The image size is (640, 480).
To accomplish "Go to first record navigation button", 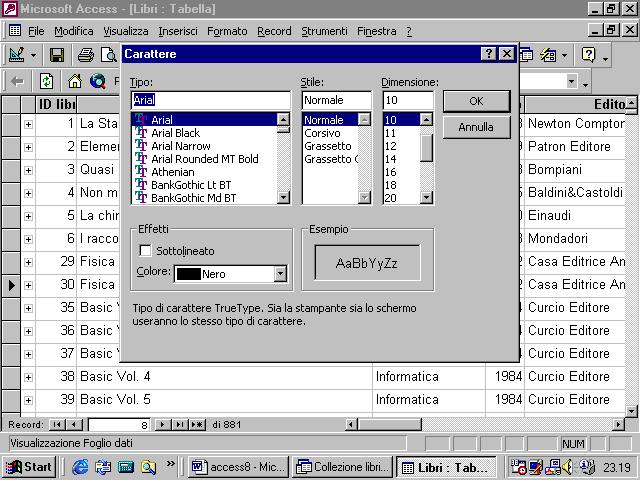I will coord(57,424).
